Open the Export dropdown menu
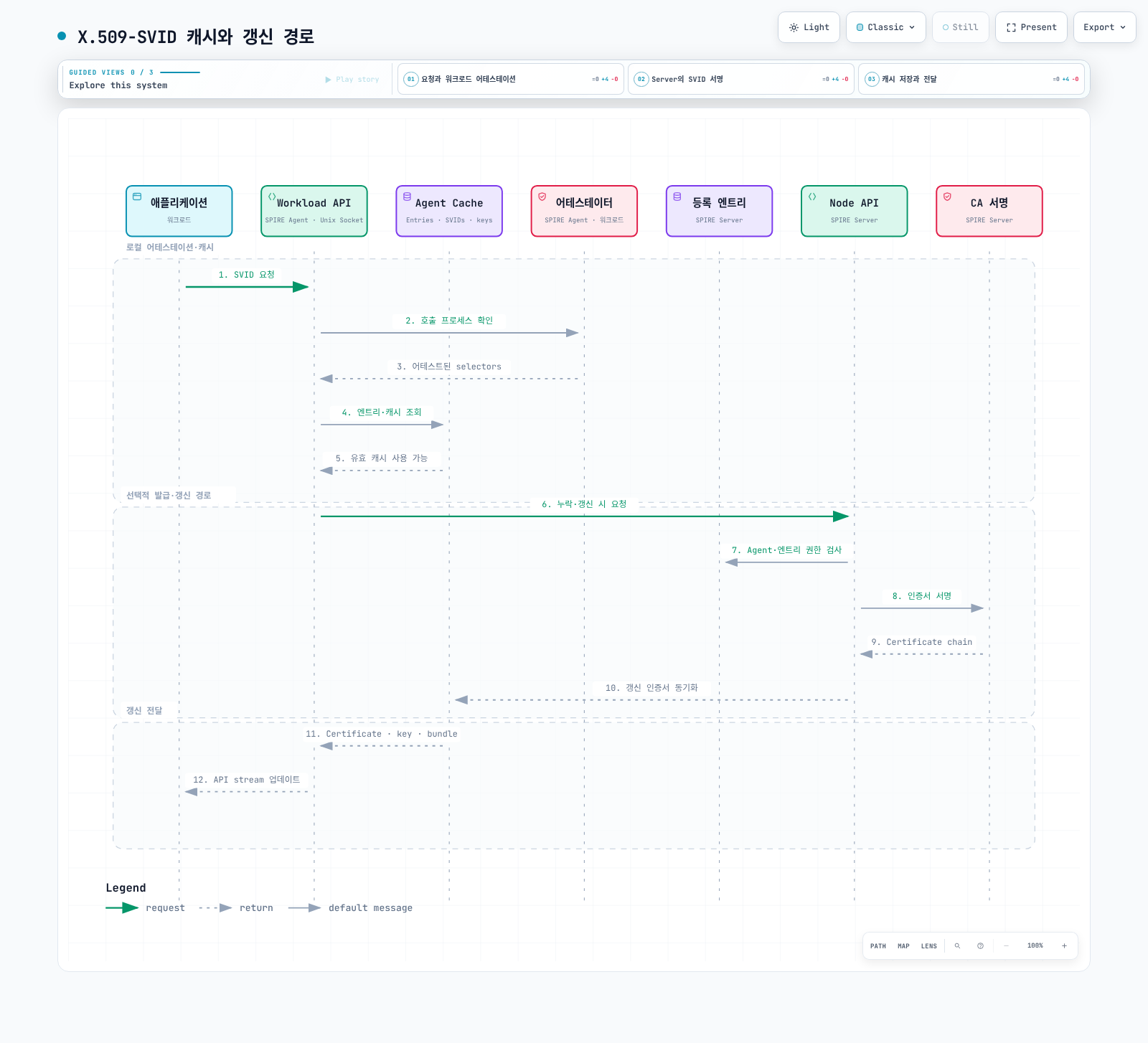 click(x=1104, y=27)
